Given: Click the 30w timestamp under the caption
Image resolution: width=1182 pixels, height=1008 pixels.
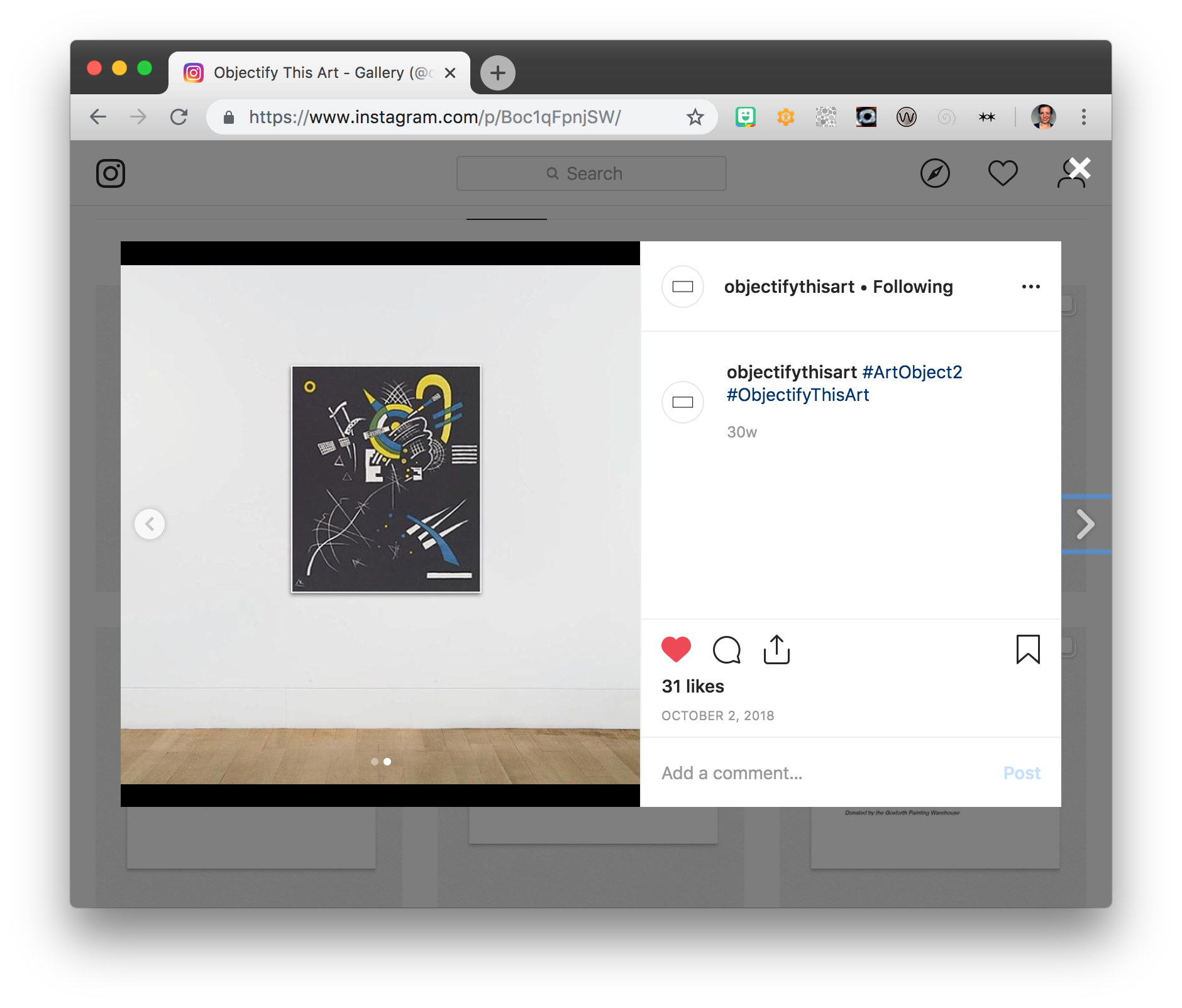Looking at the screenshot, I should pos(742,432).
